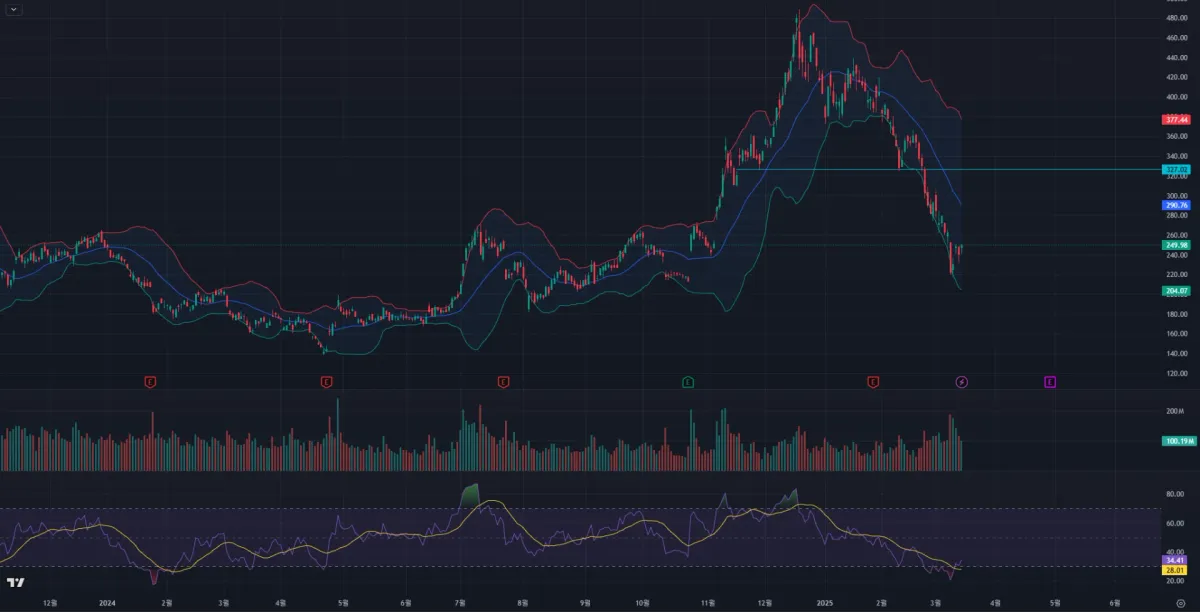Select the red 377.44 upper band label
Viewport: 1200px width, 612px height.
click(x=1176, y=119)
